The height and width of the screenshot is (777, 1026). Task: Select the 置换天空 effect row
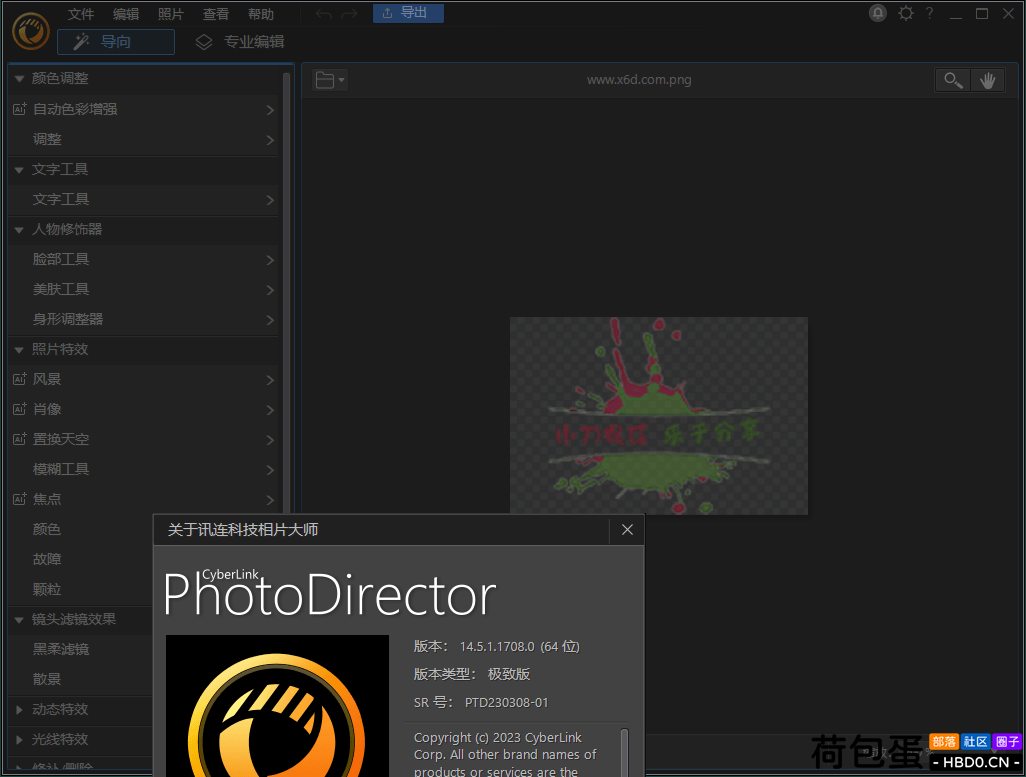(143, 439)
